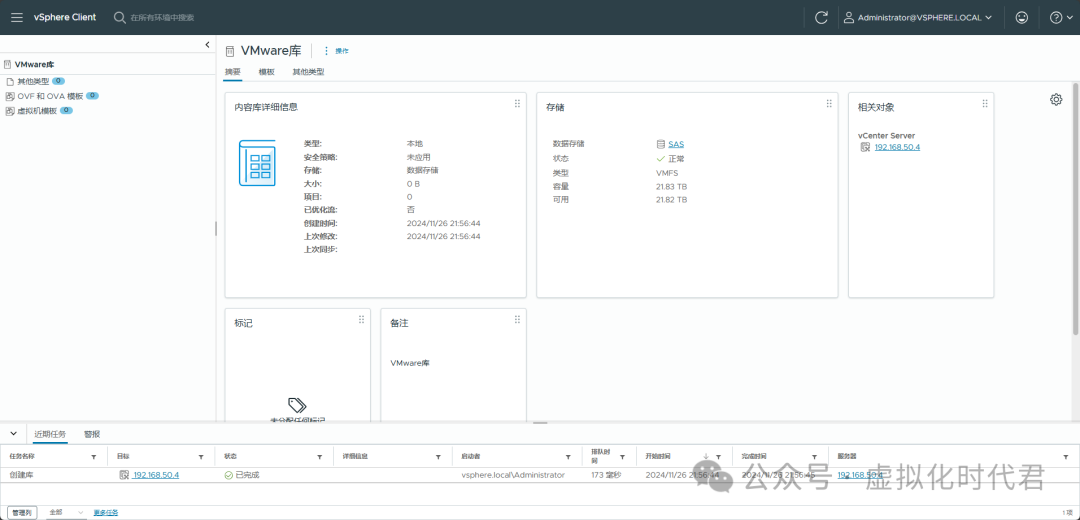Click the sort arrow in start time column

coord(706,457)
